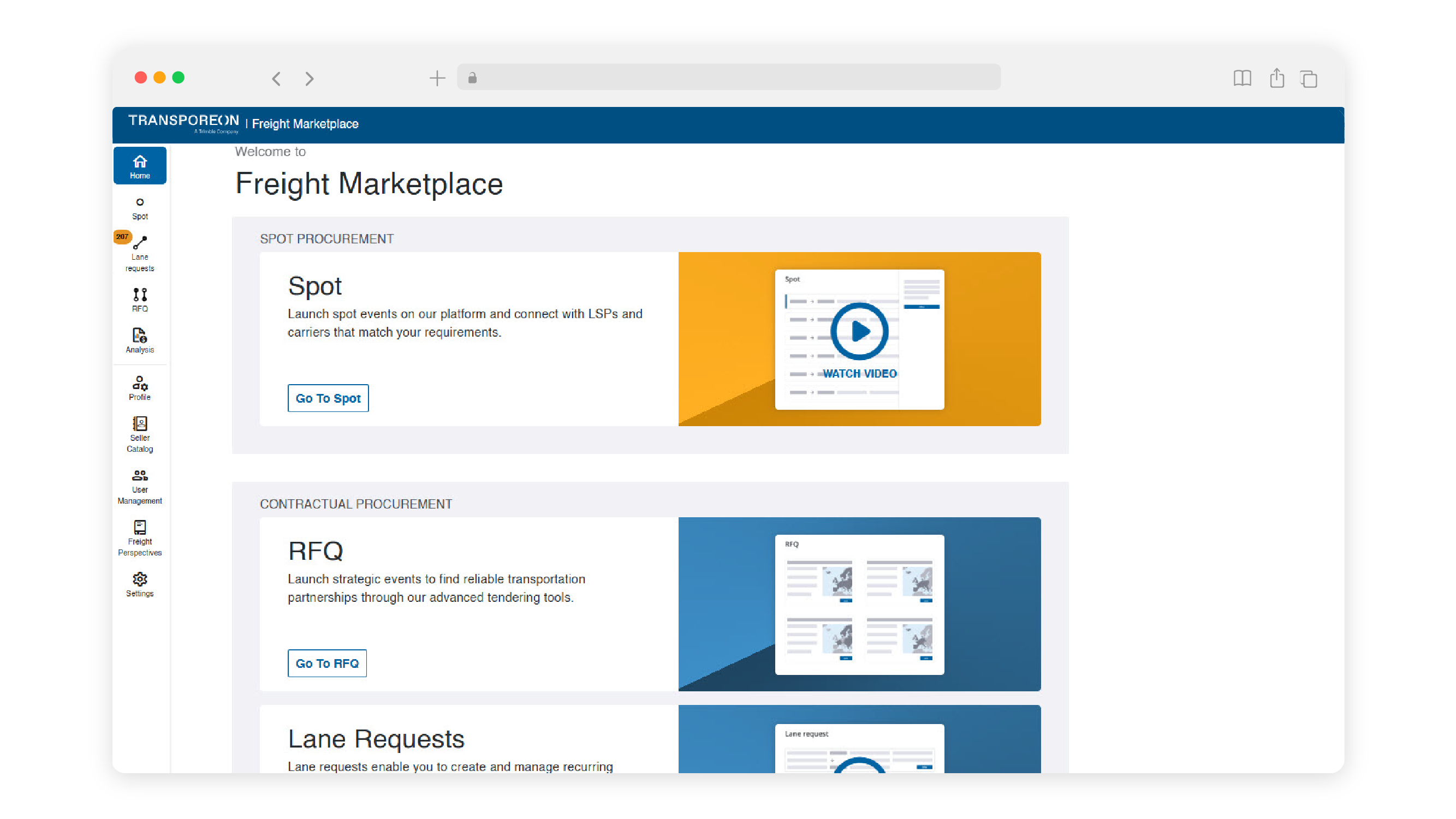
Task: Select the Spot sidebar icon
Action: [x=140, y=208]
